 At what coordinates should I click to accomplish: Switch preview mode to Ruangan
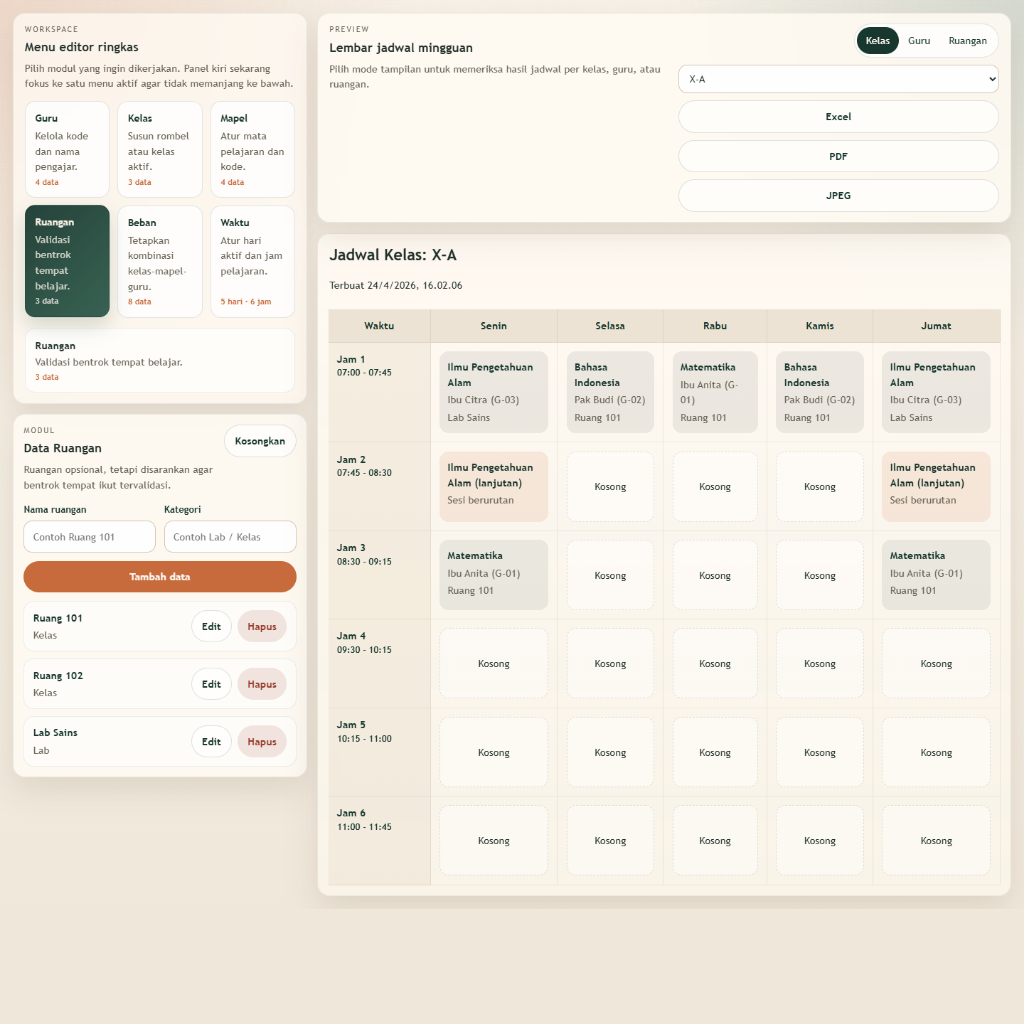[x=967, y=40]
